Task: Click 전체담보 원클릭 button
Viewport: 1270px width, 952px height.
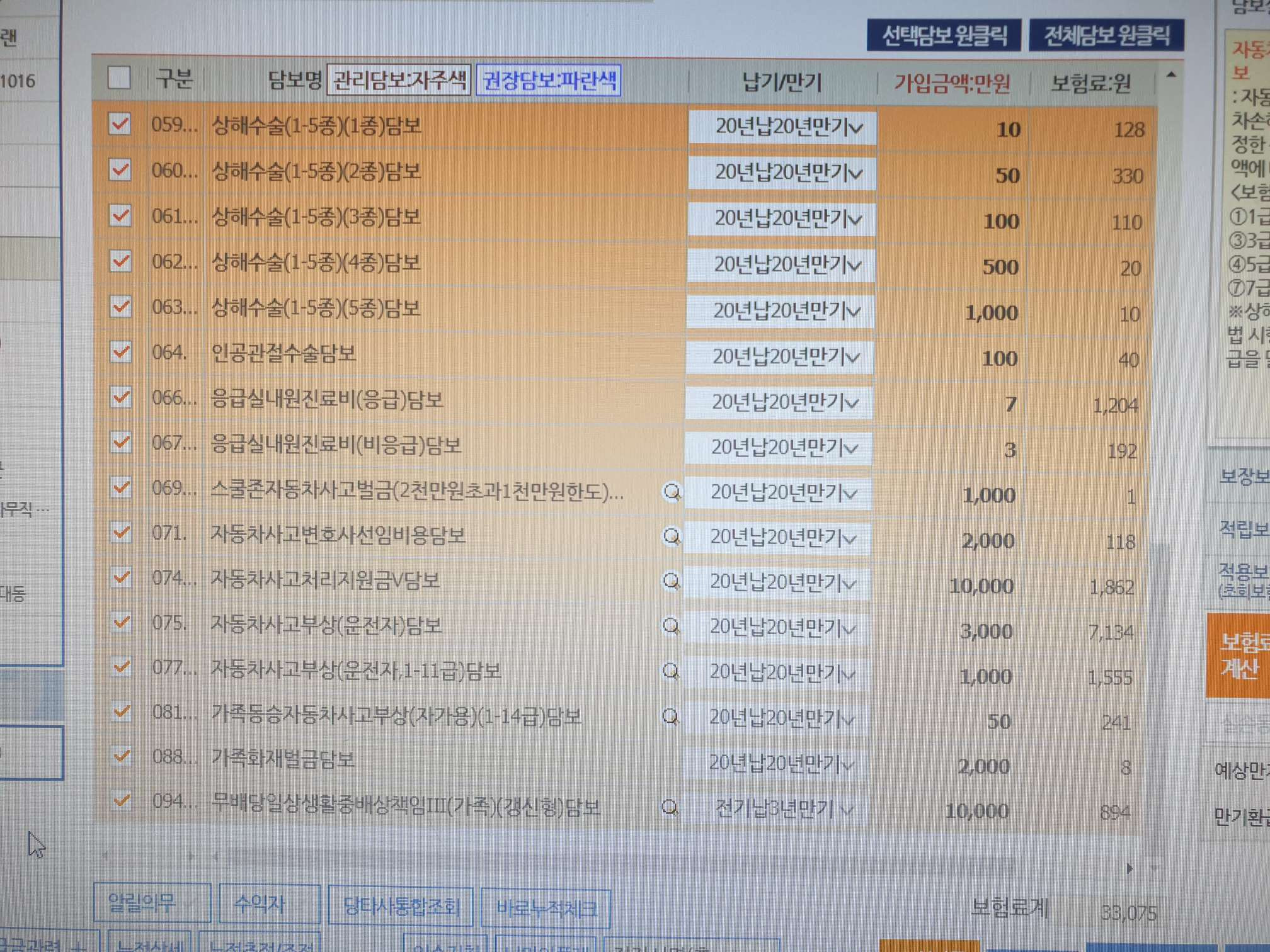Action: (x=1107, y=35)
